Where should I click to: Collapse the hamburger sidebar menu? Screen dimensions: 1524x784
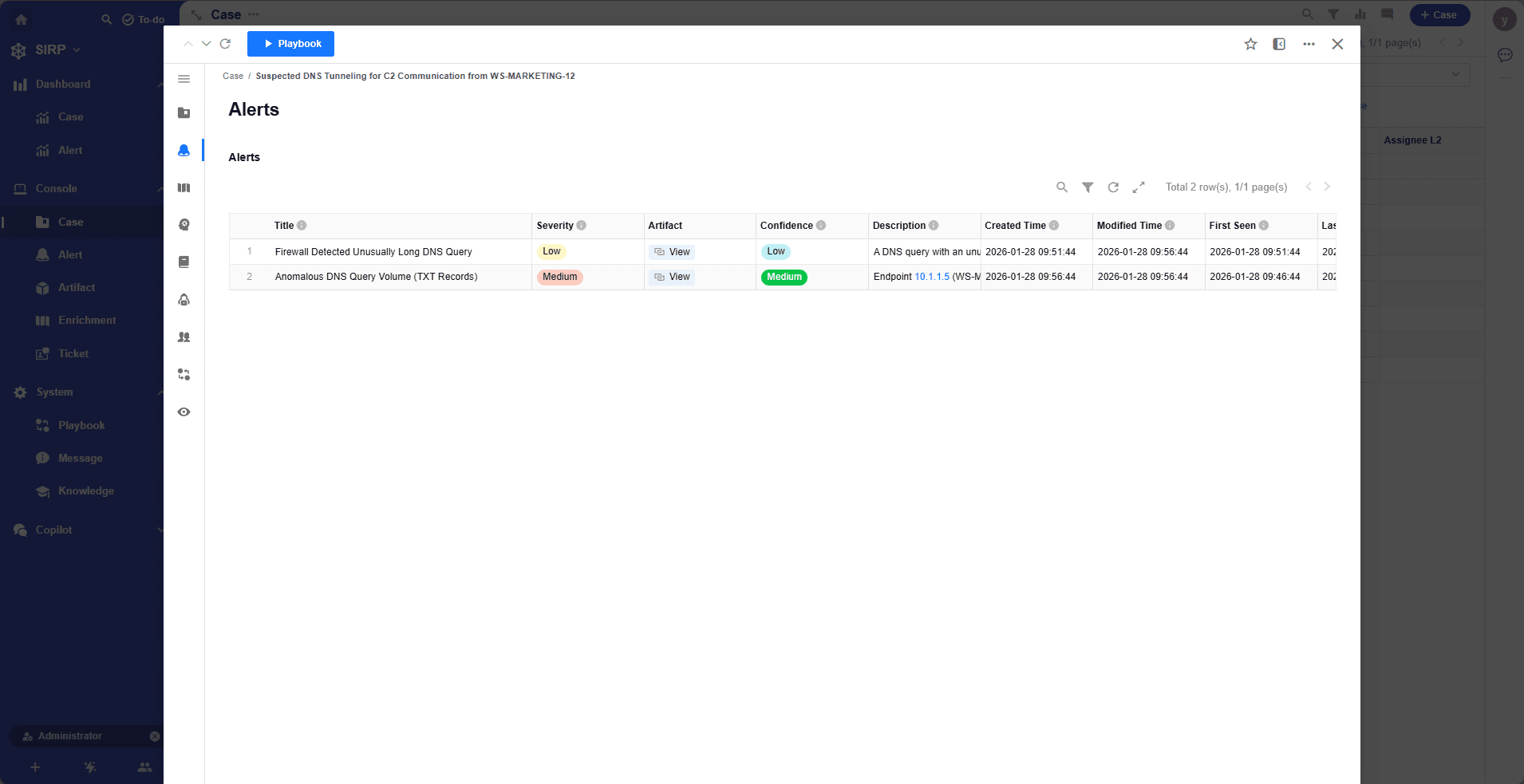pos(184,79)
